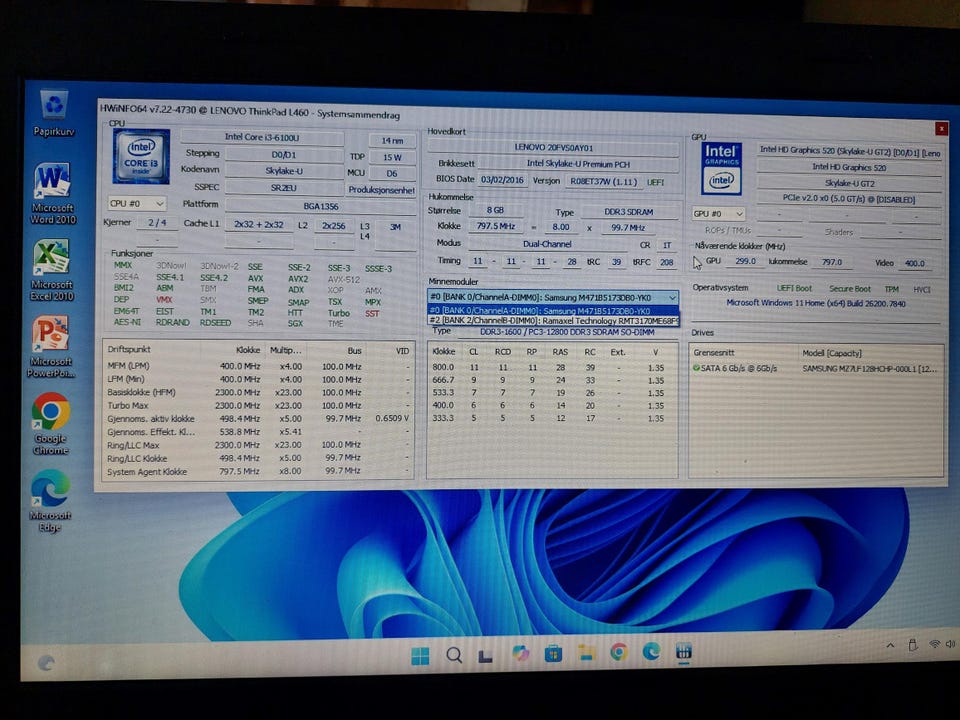960x720 pixels.
Task: Click the DDR3 SDRAM type value
Action: click(x=629, y=212)
